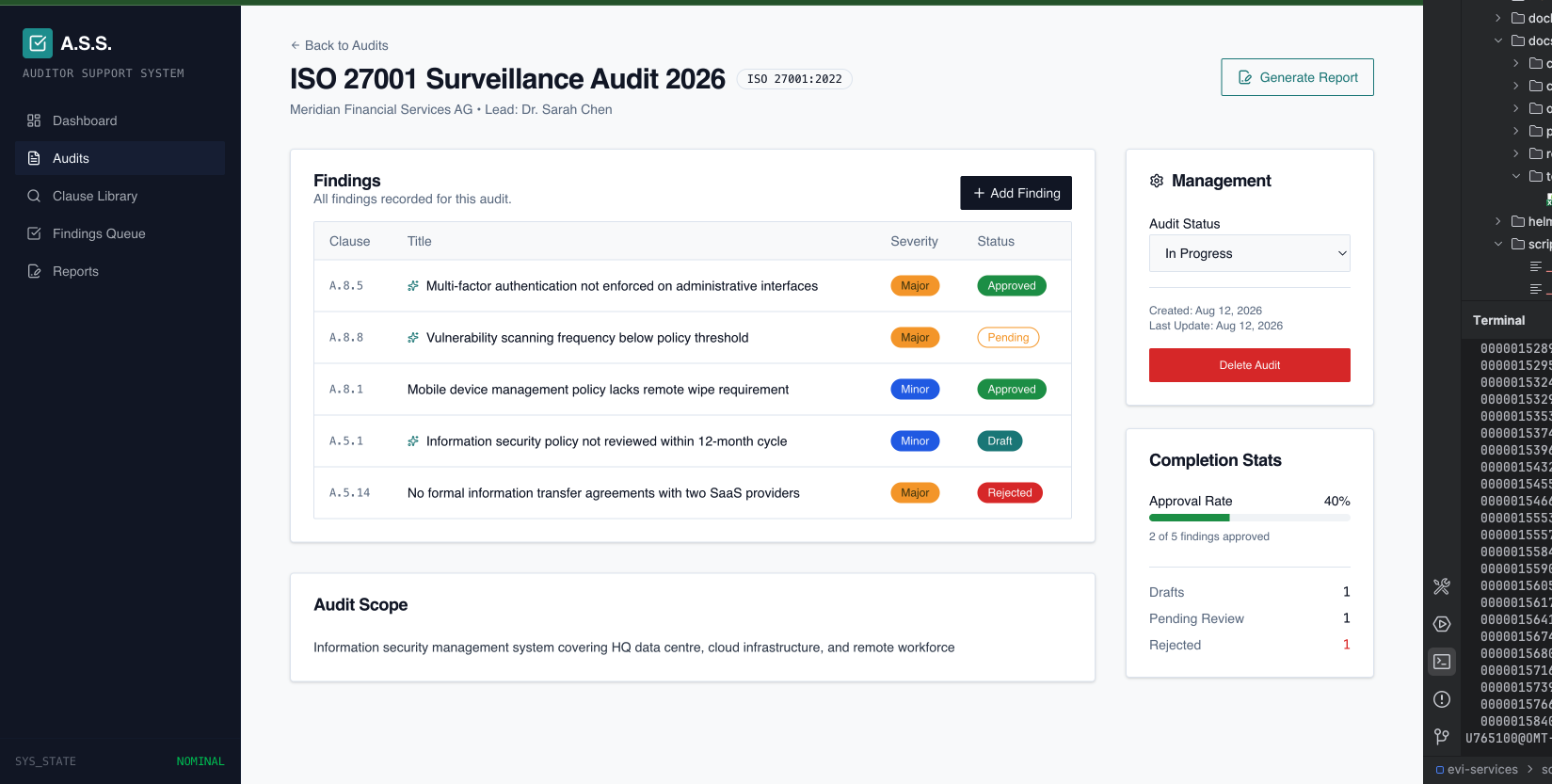Click the Drafts stat row label
Viewport: 1552px width, 784px height.
[1167, 592]
